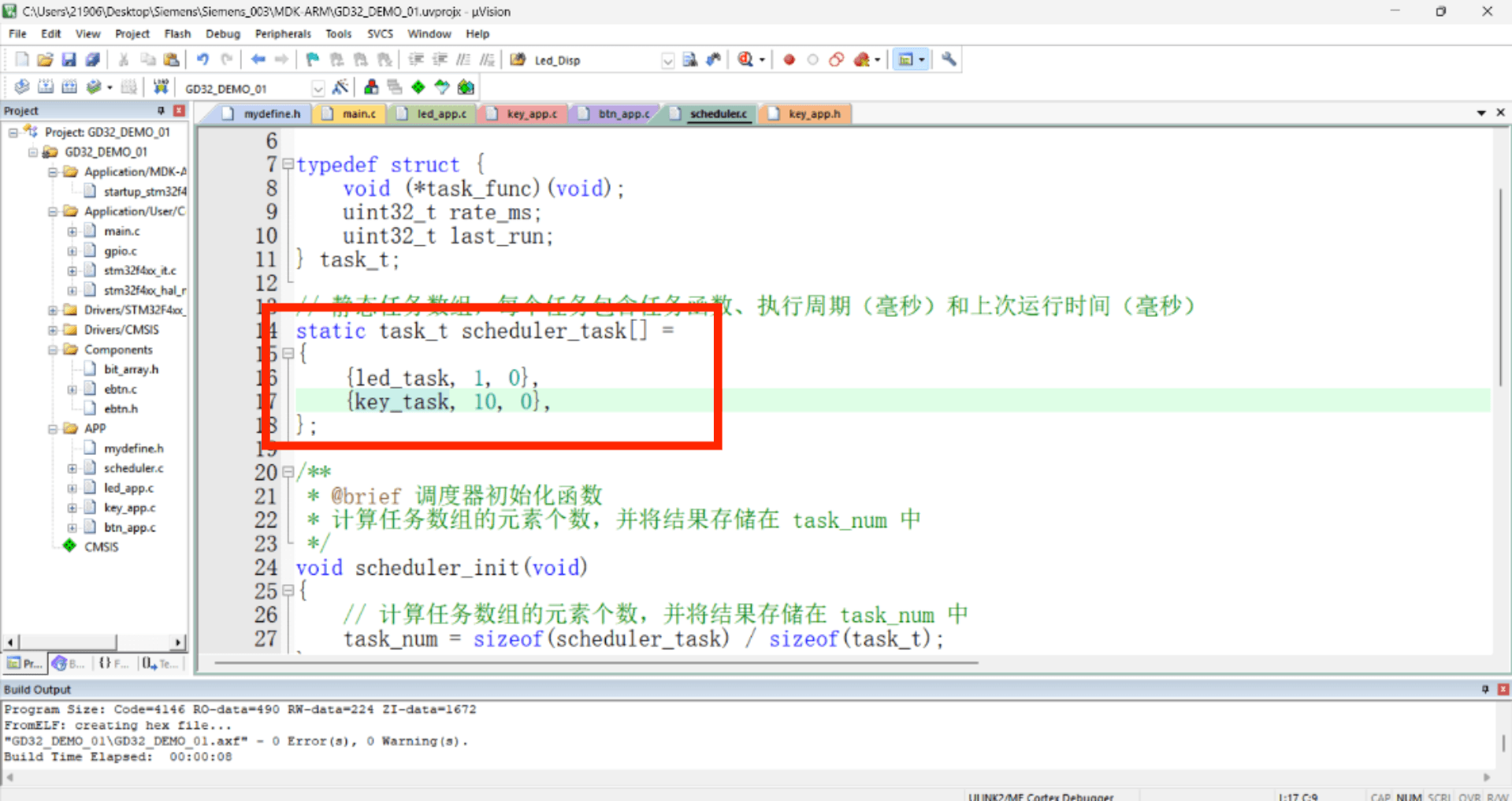Click the Download (LOAD) to flash icon

(x=161, y=88)
